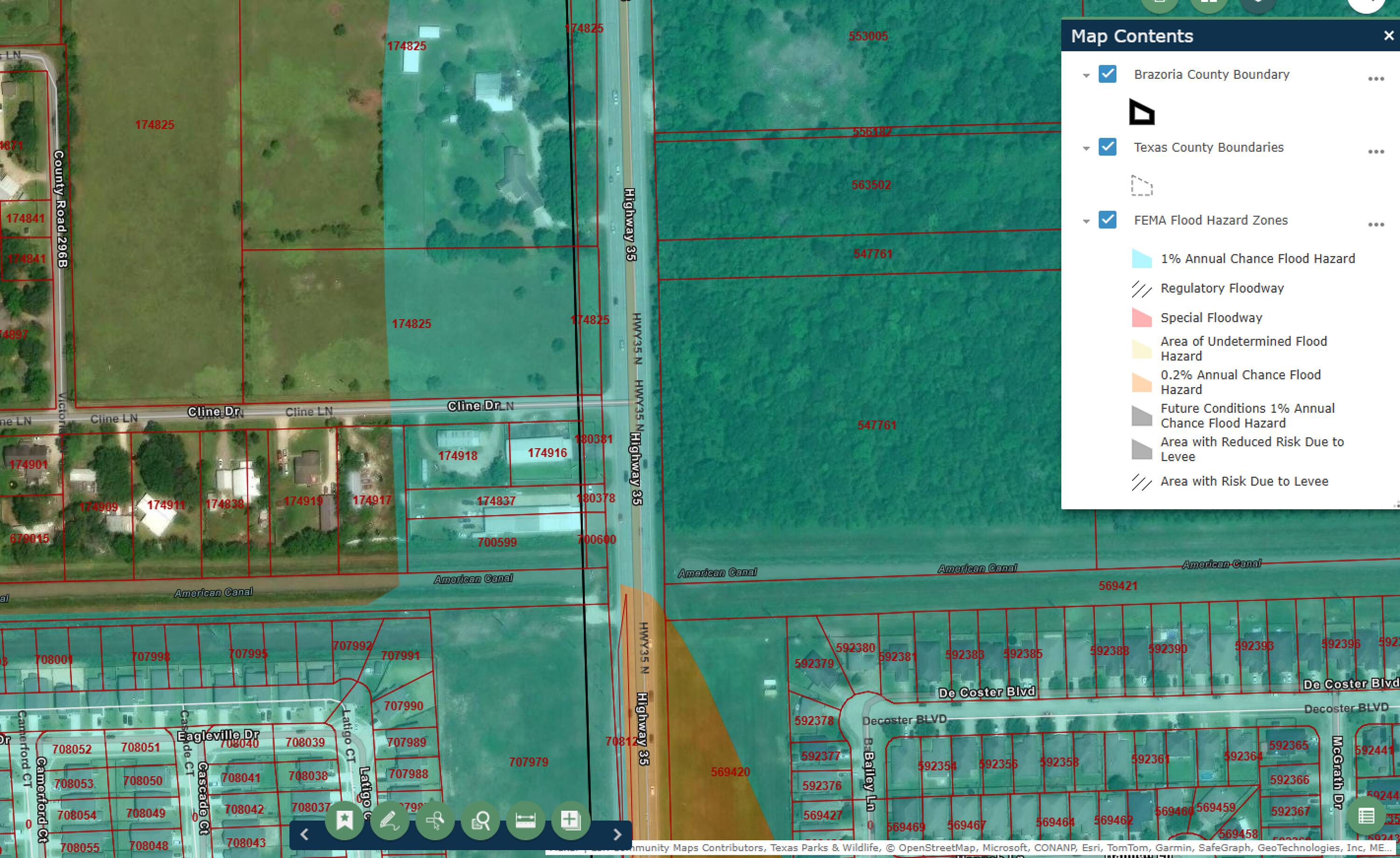Collapse FEMA Flood Hazard Zones legend
The width and height of the screenshot is (1400, 858).
pos(1086,221)
